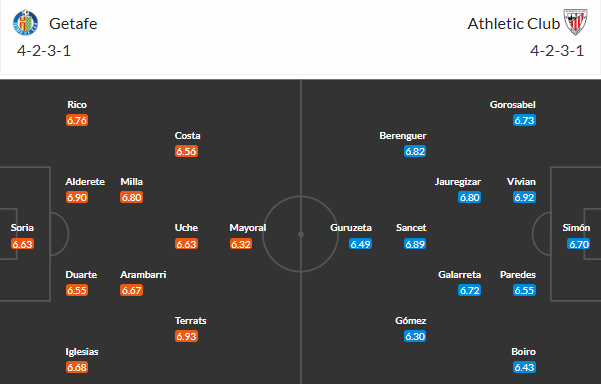
Task: Open player Gorosabel's profile
Action: [512, 105]
